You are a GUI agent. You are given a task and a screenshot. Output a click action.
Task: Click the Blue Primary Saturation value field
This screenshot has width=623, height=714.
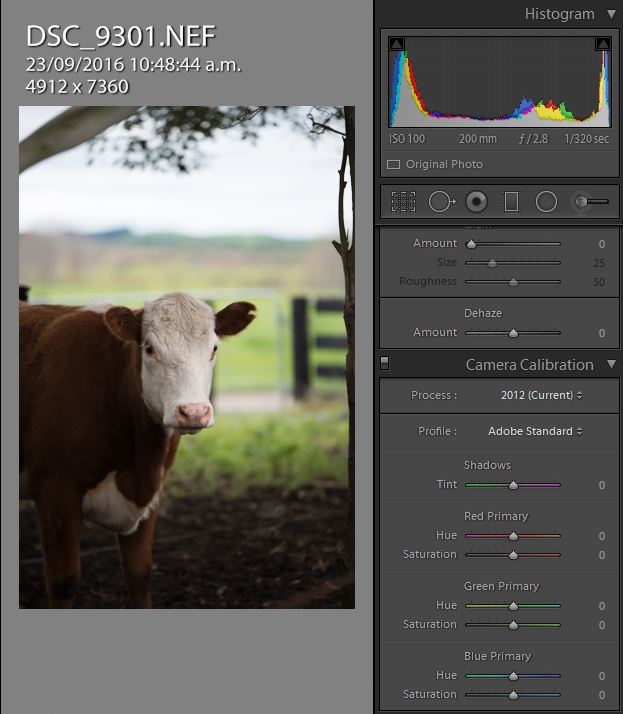point(602,695)
